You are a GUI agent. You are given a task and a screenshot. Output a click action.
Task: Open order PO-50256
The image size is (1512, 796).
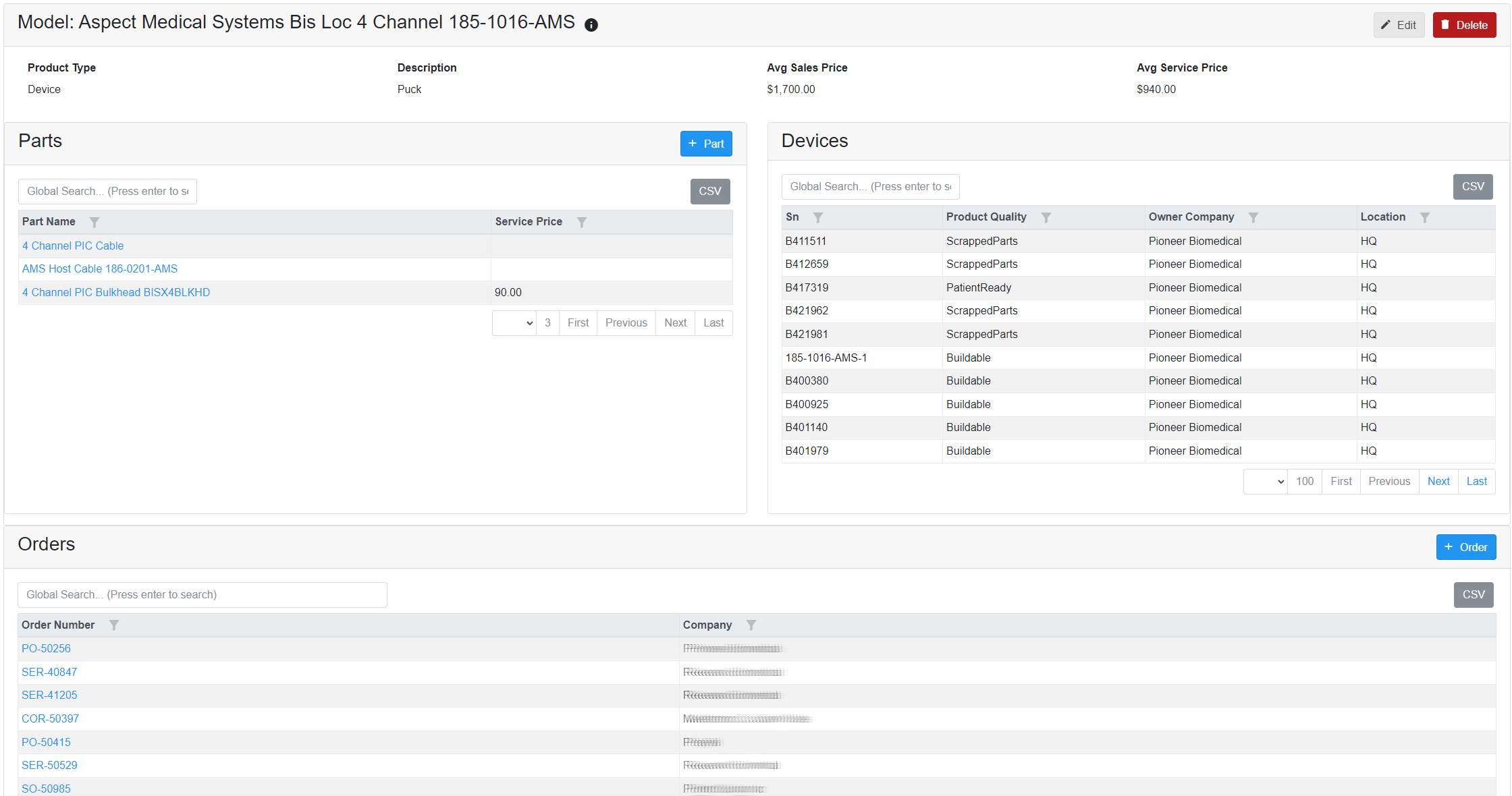46,649
